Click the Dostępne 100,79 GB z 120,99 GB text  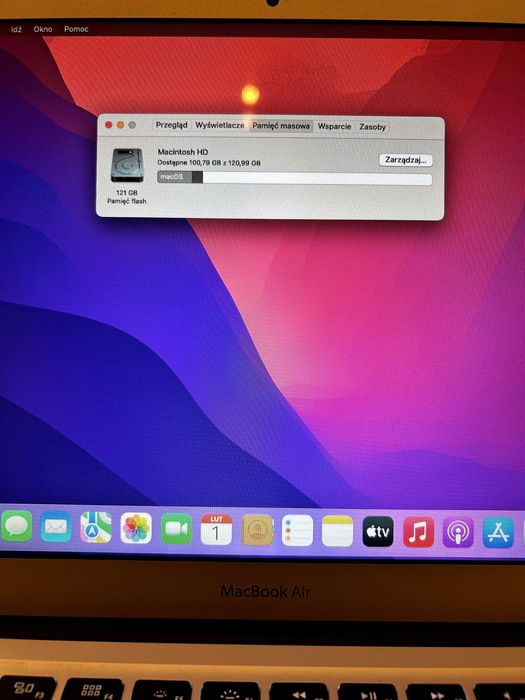[209, 163]
